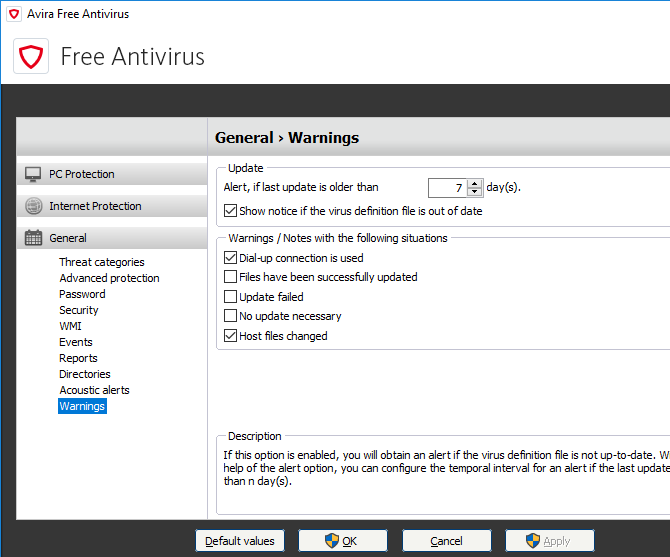Click 'Alert, if last update is older than' label

click(x=301, y=187)
